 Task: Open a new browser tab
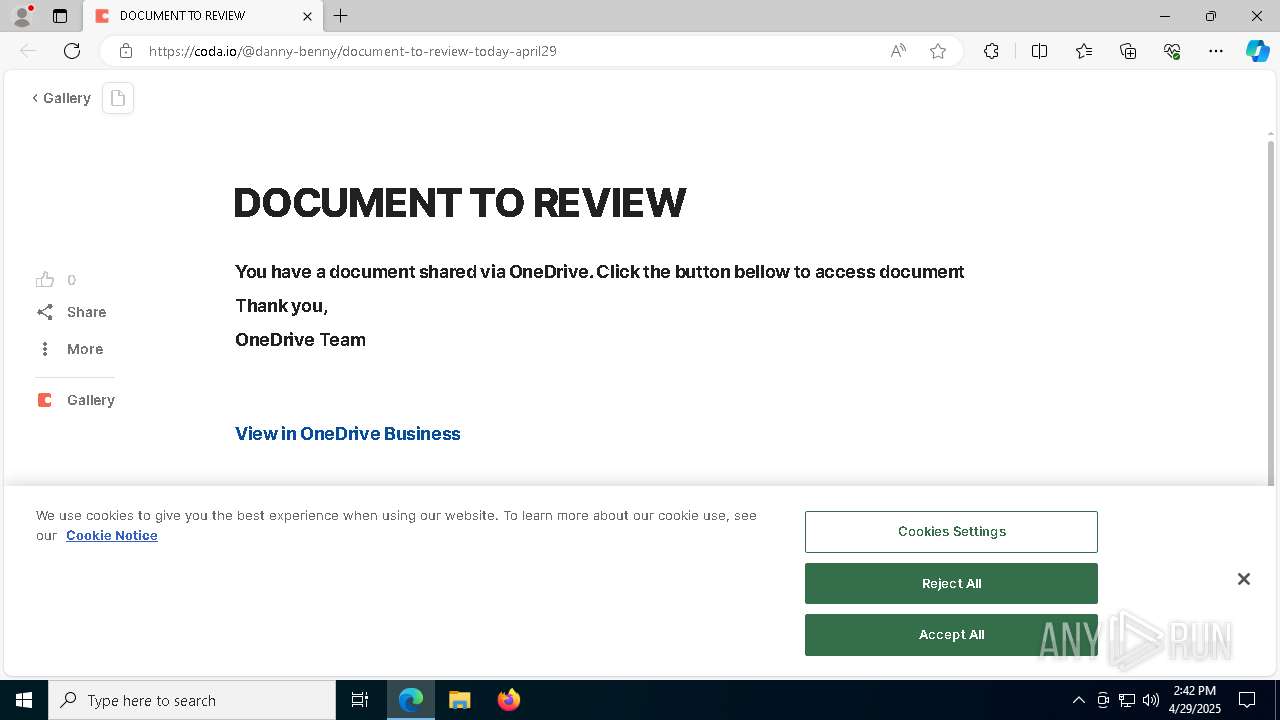coord(341,16)
